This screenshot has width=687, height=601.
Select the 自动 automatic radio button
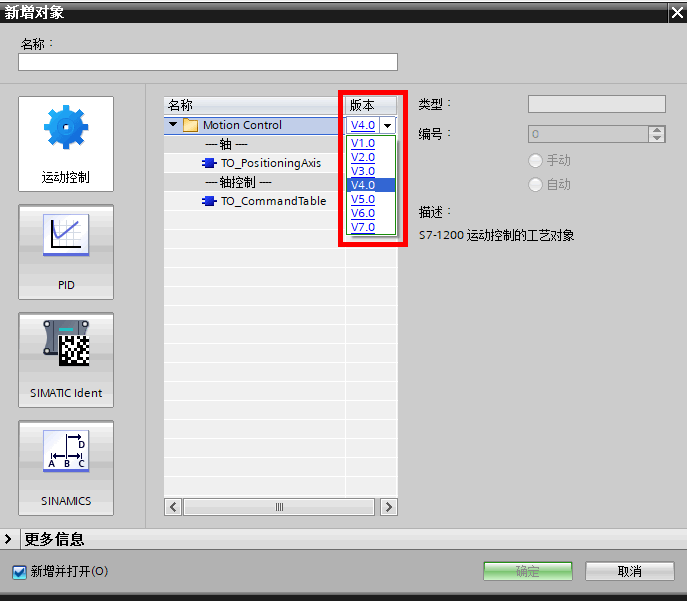pos(535,184)
